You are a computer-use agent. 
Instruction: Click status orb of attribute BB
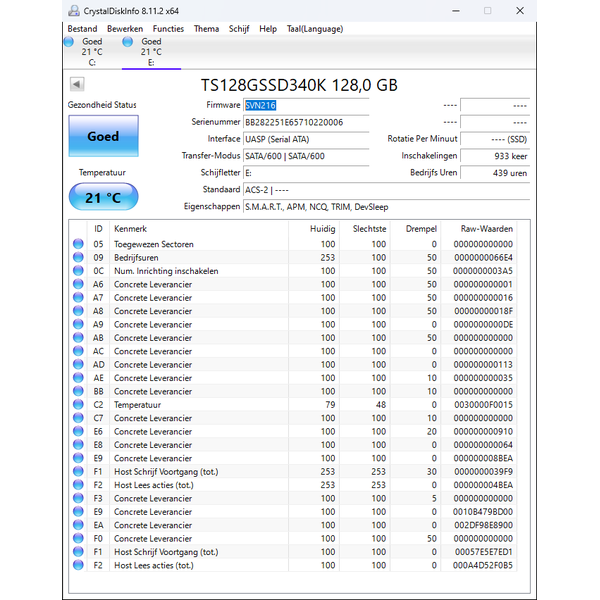(78, 391)
